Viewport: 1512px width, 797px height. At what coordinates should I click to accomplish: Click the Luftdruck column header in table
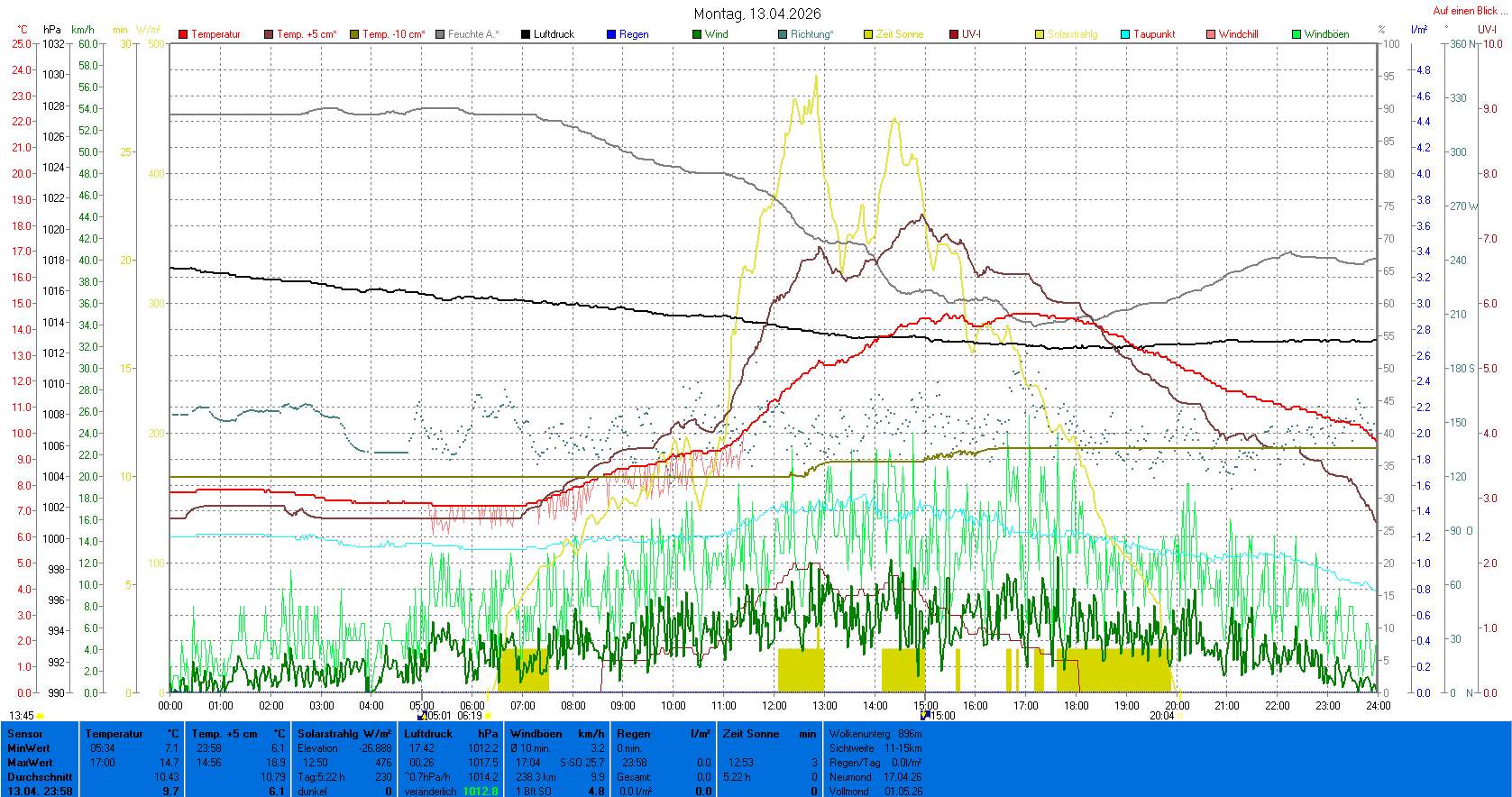click(428, 734)
